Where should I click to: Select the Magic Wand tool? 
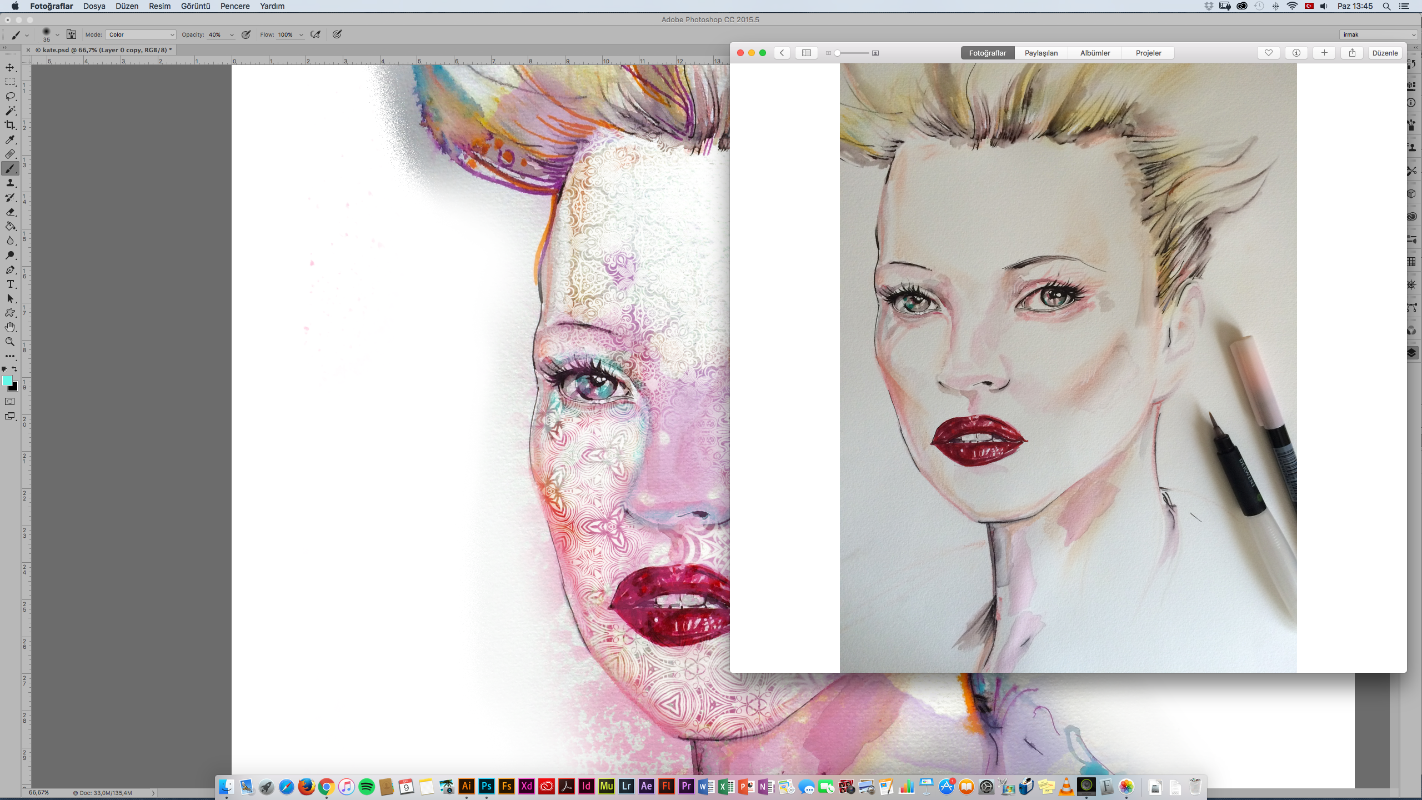(10, 110)
